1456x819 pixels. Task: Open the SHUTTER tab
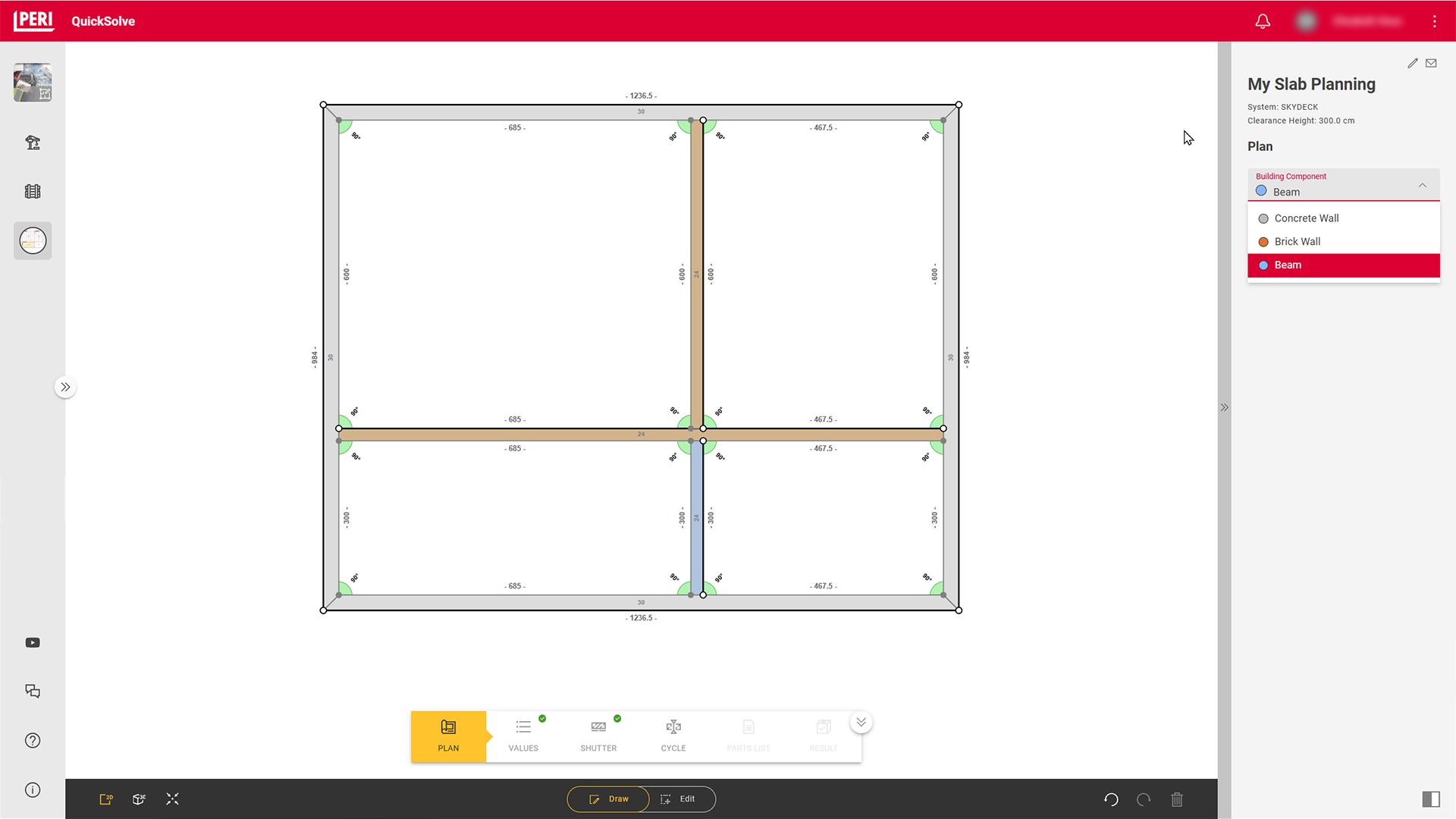pyautogui.click(x=598, y=736)
